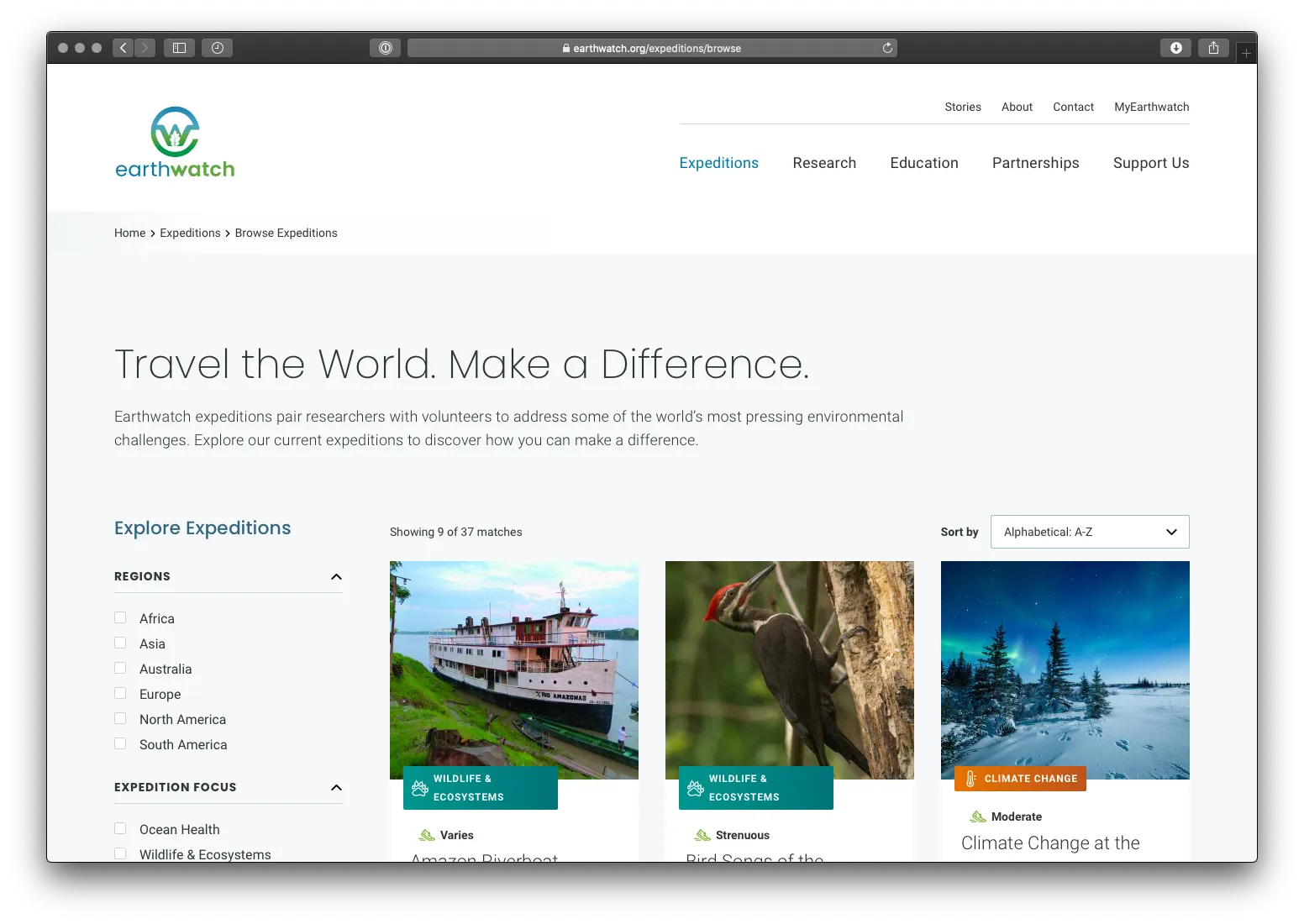Collapse the Expedition Focus filter section

pyautogui.click(x=336, y=787)
